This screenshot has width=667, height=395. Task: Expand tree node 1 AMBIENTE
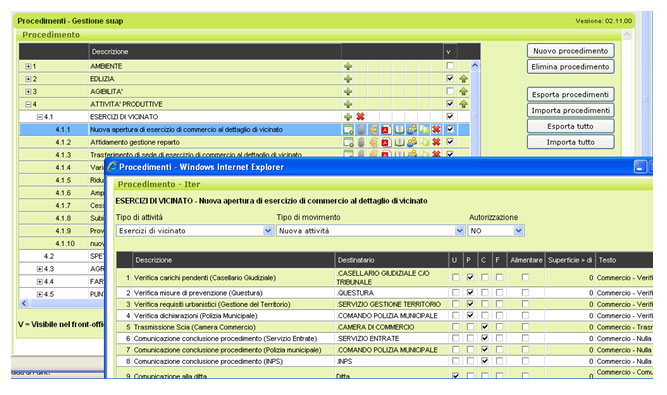[28, 66]
